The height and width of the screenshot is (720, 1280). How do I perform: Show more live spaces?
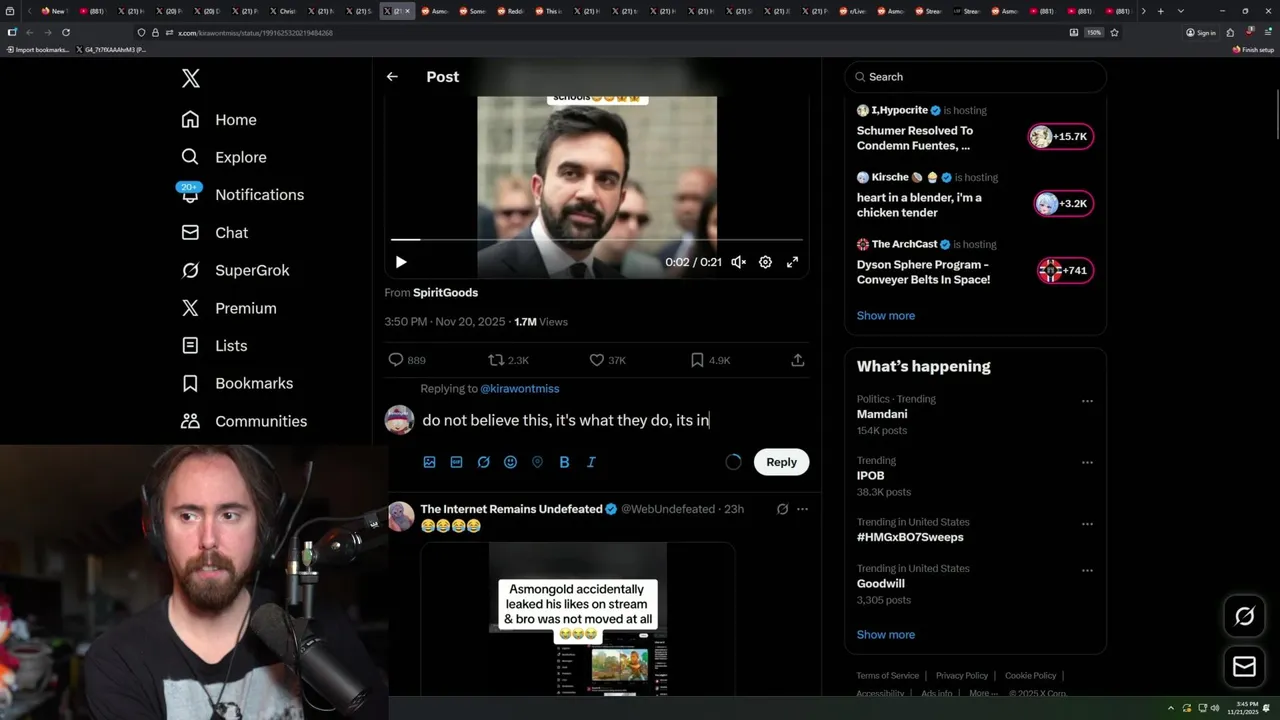click(885, 316)
